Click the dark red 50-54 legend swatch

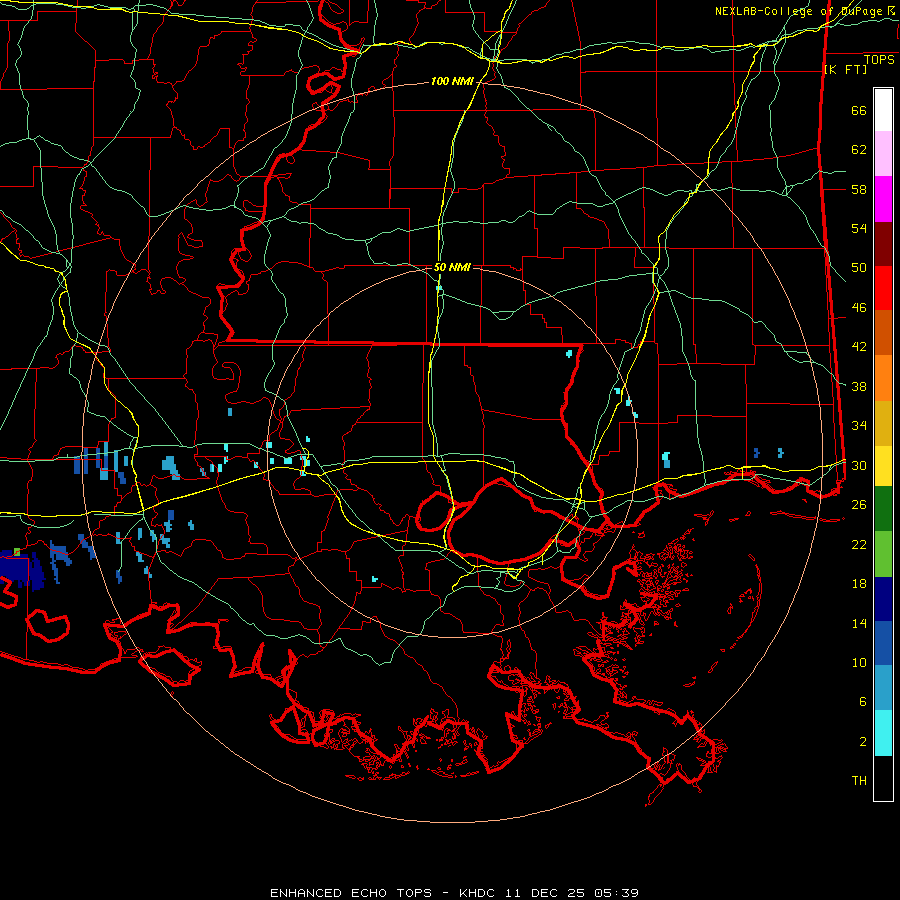pos(883,244)
